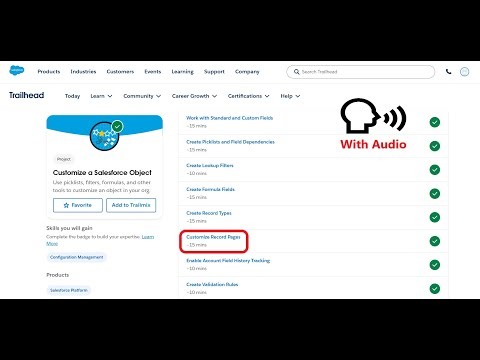The height and width of the screenshot is (360, 480).
Task: Open the Learning menu
Action: click(x=182, y=72)
